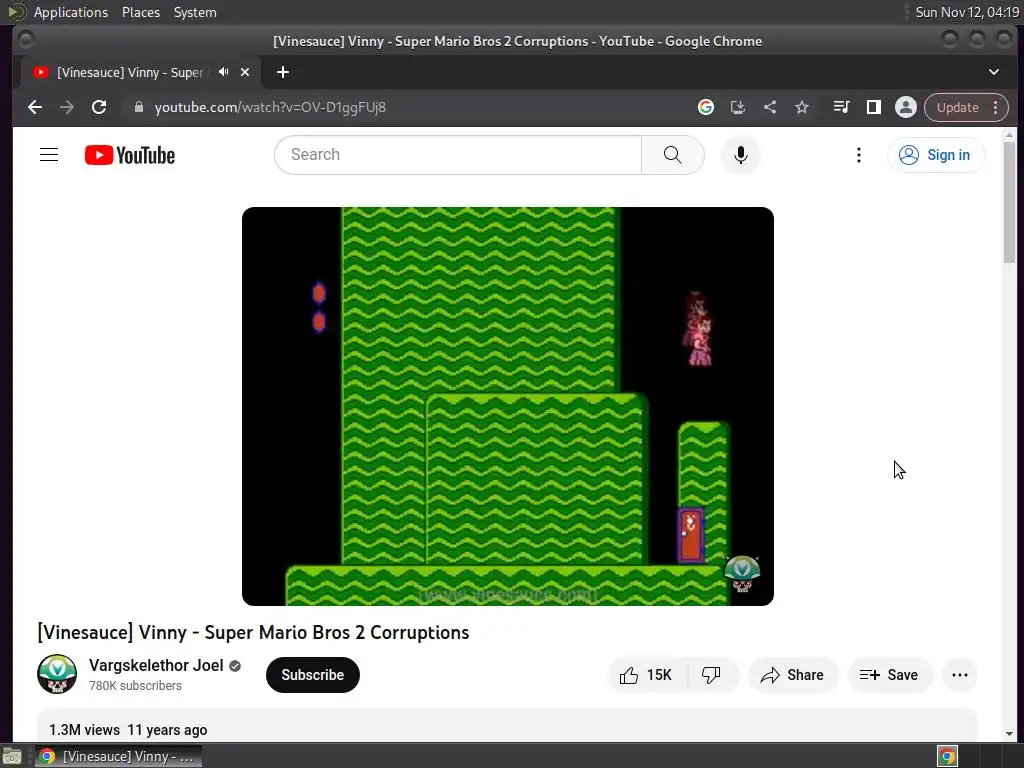Click the magnifier search button
The width and height of the screenshot is (1024, 768).
(x=673, y=155)
